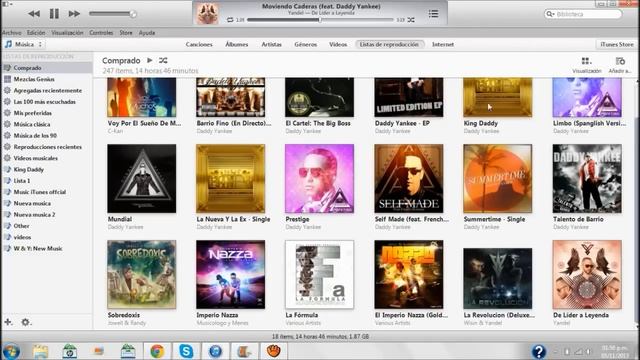Click the now-playing album artwork
This screenshot has width=640, height=360.
point(207,13)
